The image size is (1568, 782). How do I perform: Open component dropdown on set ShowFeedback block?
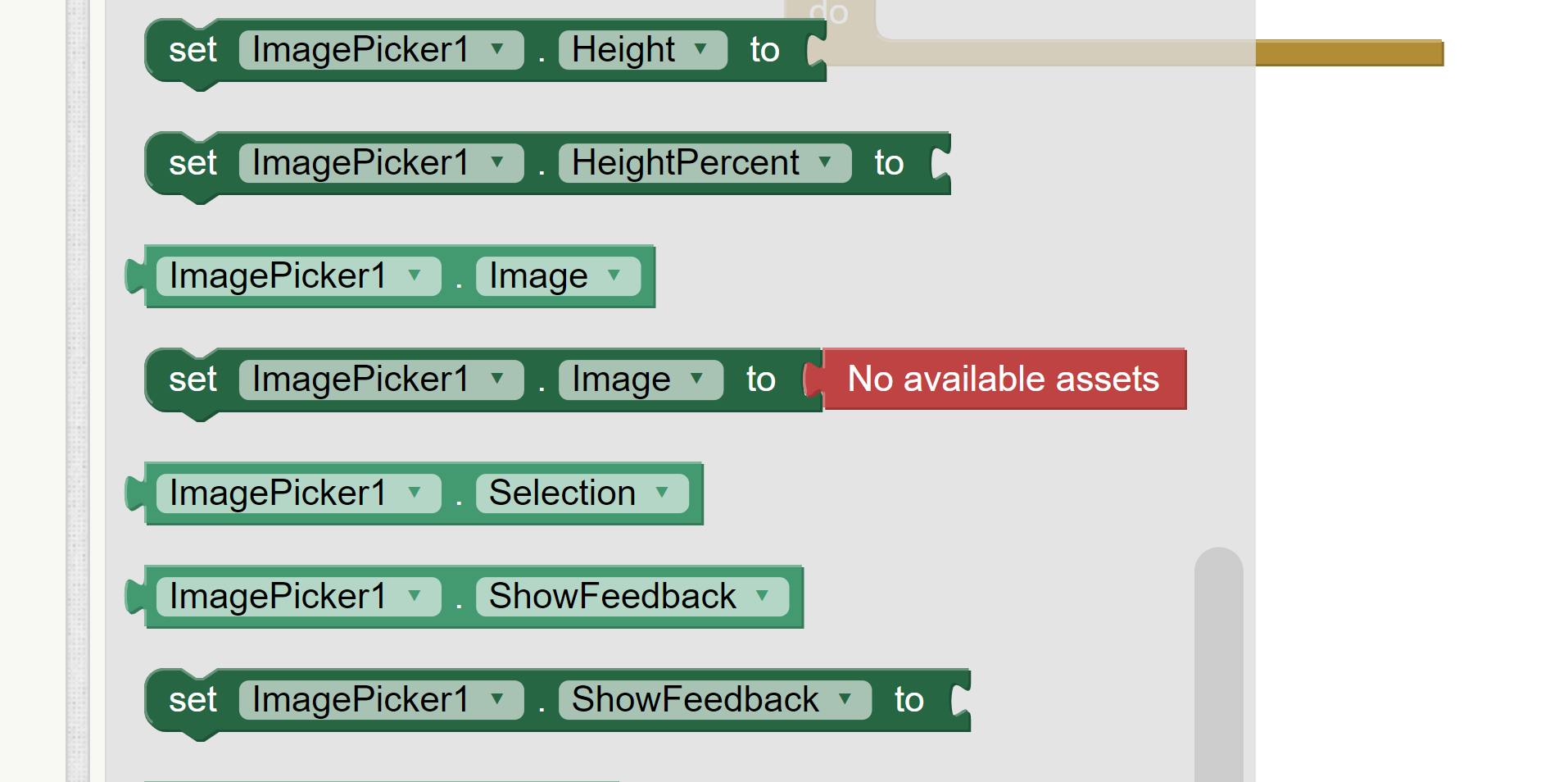click(x=381, y=700)
